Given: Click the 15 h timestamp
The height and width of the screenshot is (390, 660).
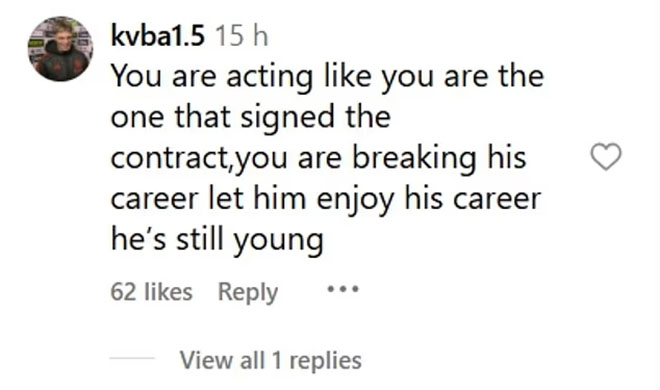Looking at the screenshot, I should [x=242, y=36].
